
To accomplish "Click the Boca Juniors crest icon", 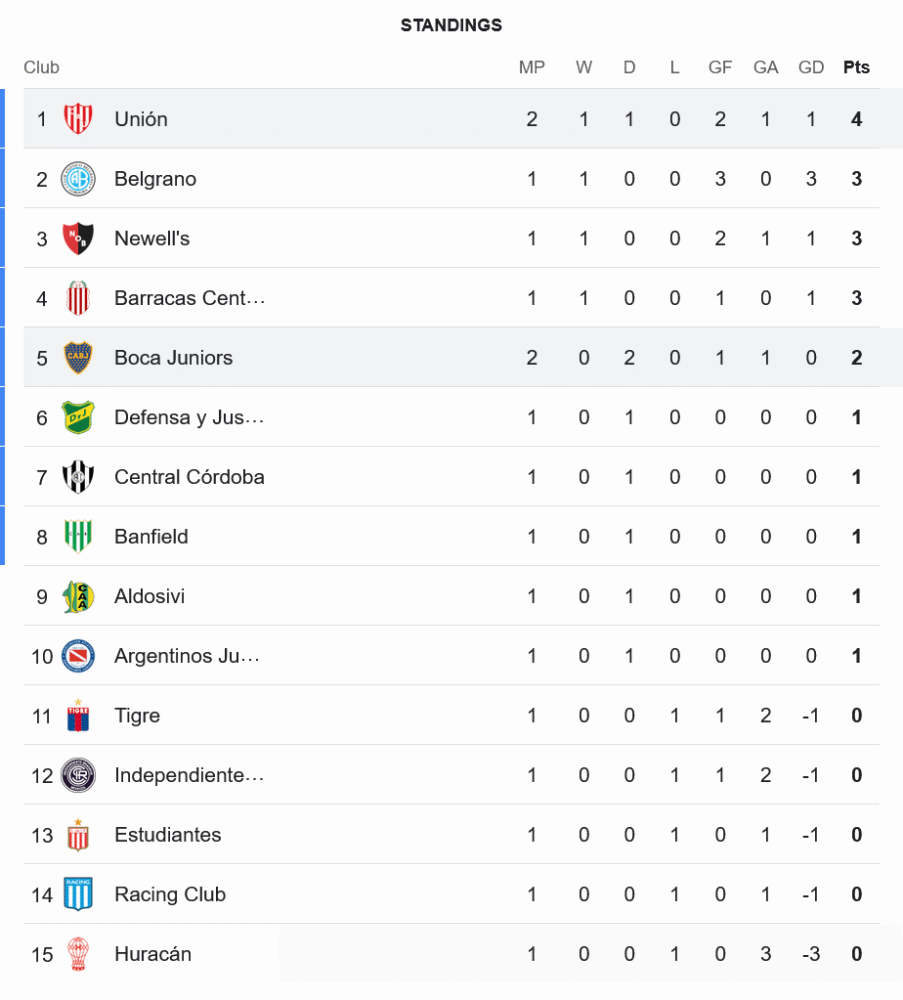I will tap(78, 358).
